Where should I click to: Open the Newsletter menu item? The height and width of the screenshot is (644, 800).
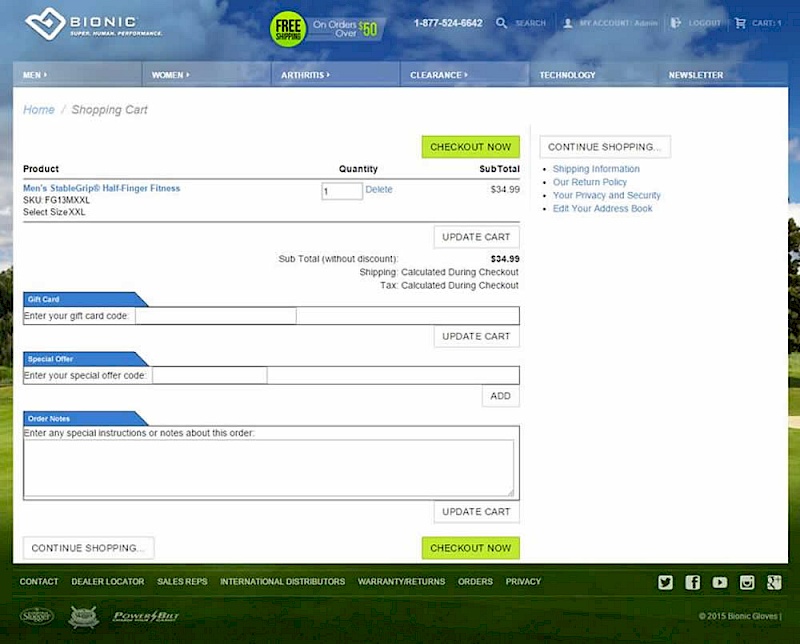[x=696, y=75]
